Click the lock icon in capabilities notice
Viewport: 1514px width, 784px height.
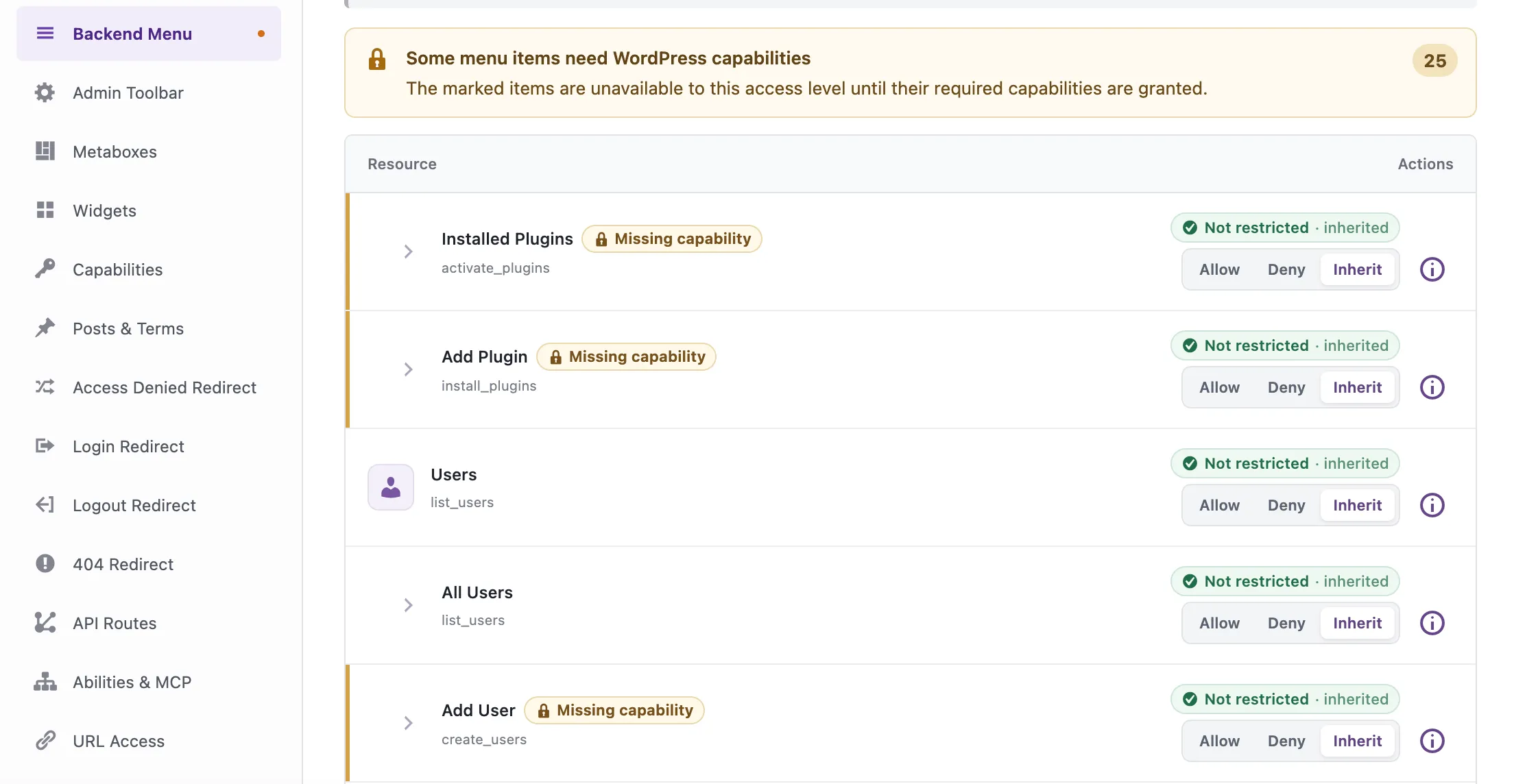tap(377, 60)
